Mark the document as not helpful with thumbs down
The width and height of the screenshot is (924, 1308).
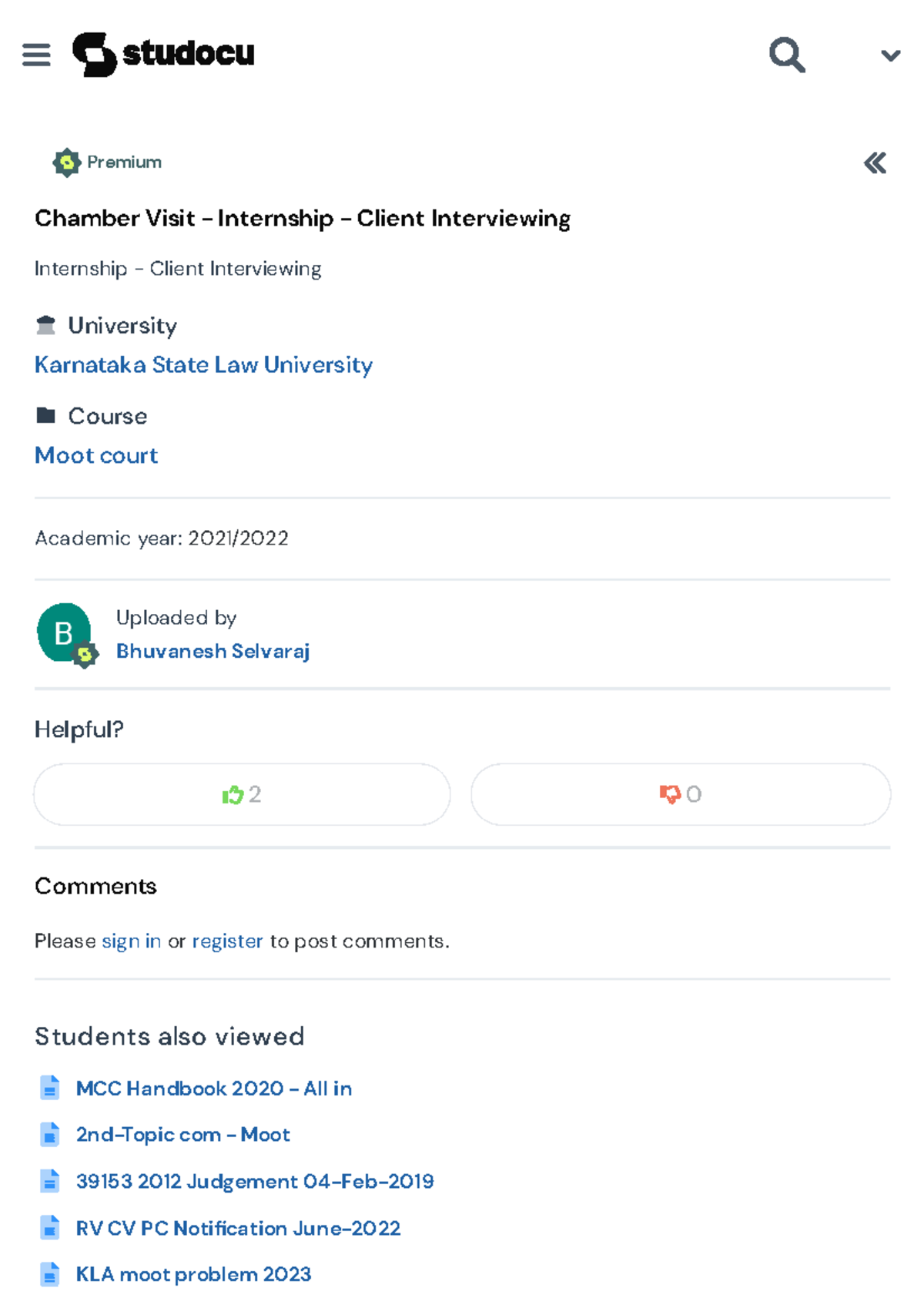pyautogui.click(x=681, y=794)
